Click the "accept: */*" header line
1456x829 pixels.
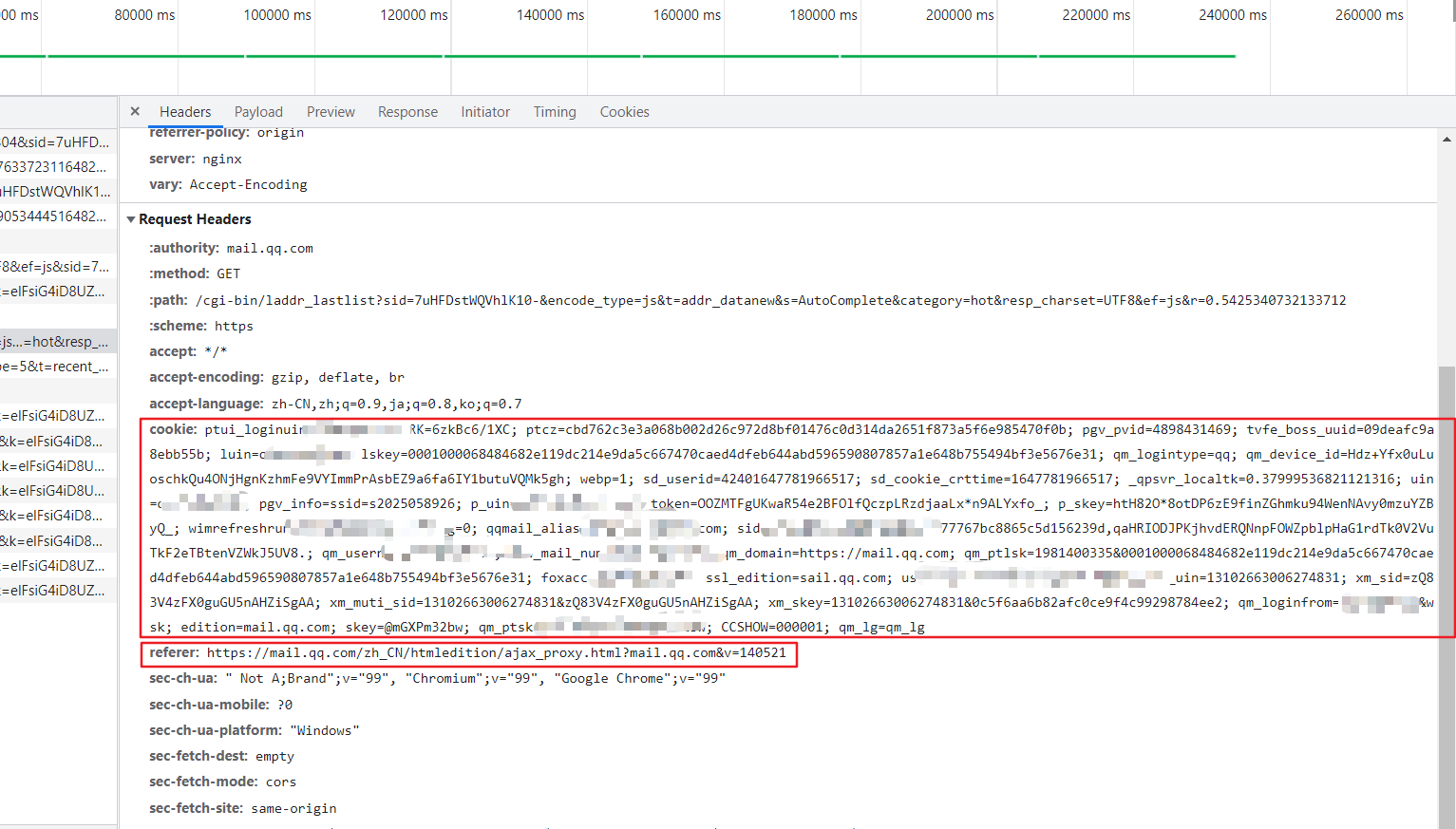[x=188, y=351]
